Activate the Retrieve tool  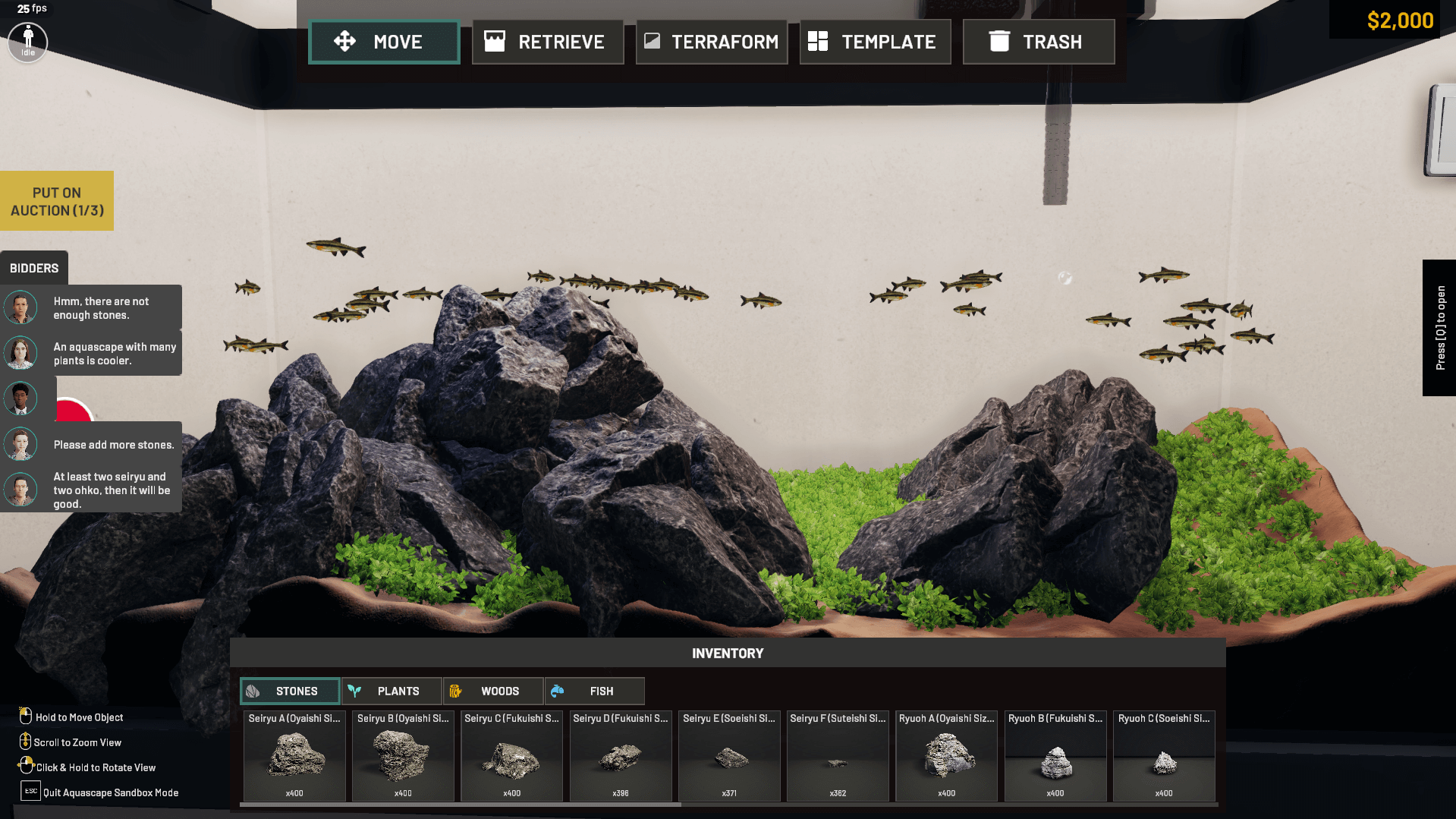[x=547, y=42]
